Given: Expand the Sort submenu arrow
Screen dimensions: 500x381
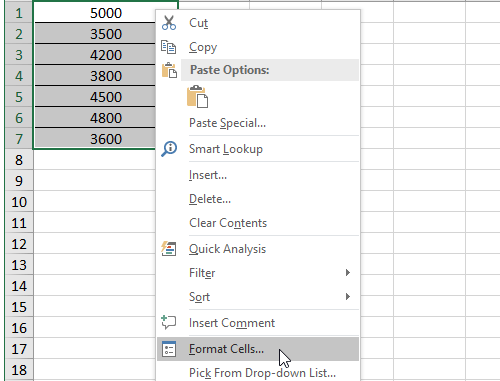Looking at the screenshot, I should click(x=348, y=297).
